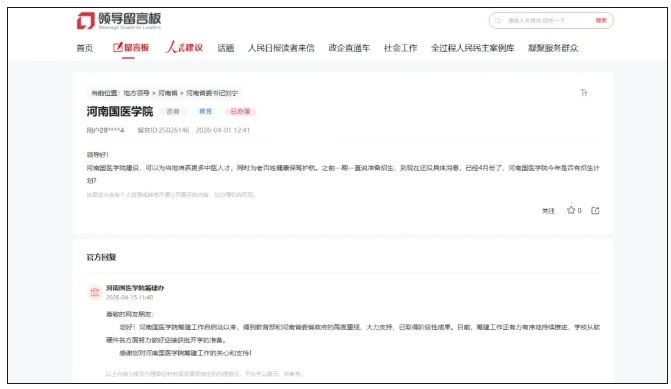Screen dimensions: 671x389
Task: Open the 话题 navigation item
Action: 226,48
